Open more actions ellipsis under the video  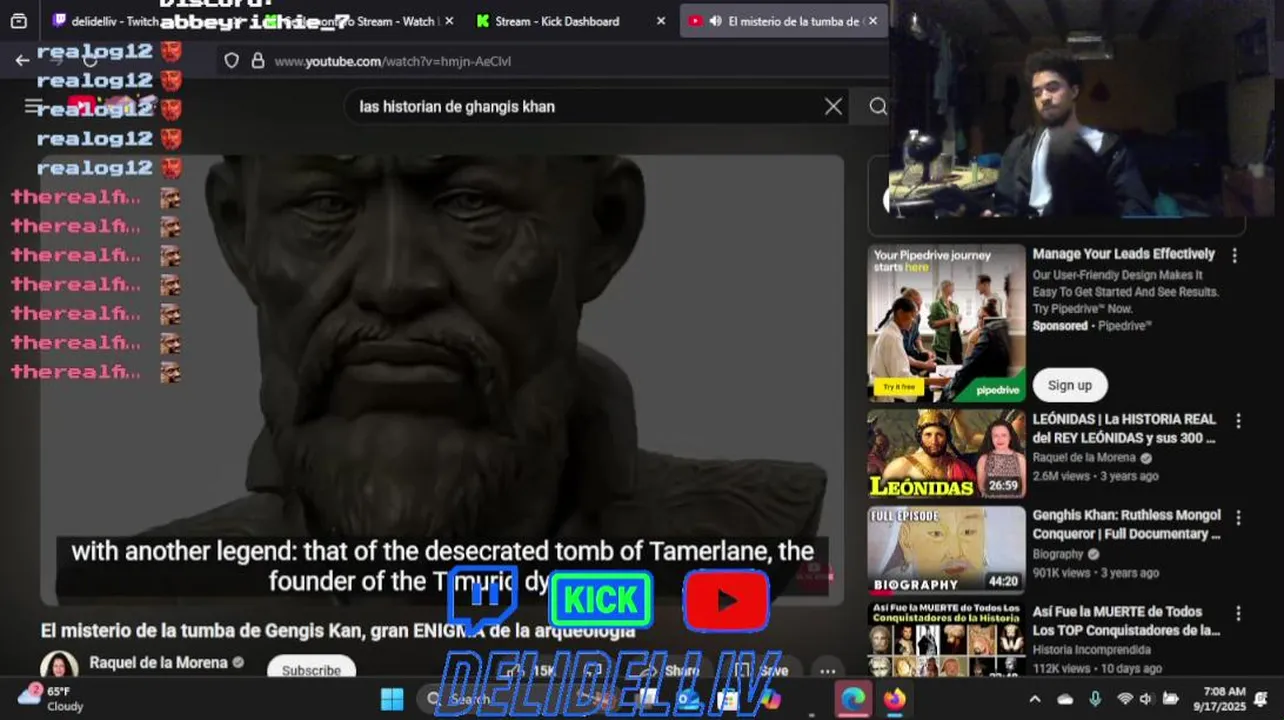pyautogui.click(x=827, y=671)
